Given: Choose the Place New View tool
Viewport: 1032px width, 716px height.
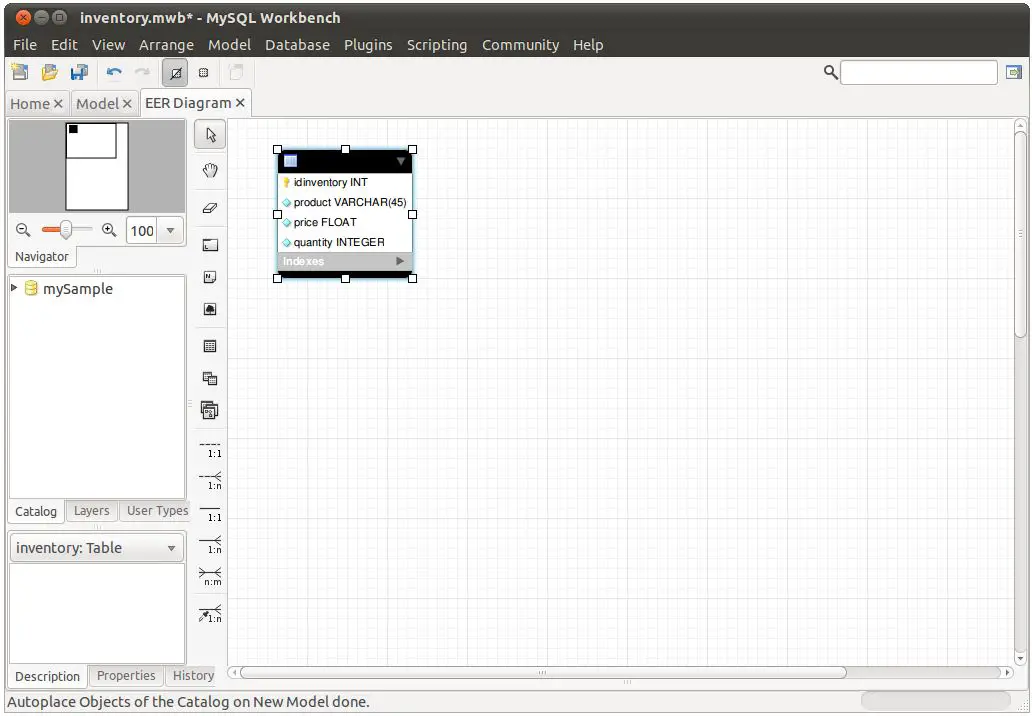Looking at the screenshot, I should (210, 378).
